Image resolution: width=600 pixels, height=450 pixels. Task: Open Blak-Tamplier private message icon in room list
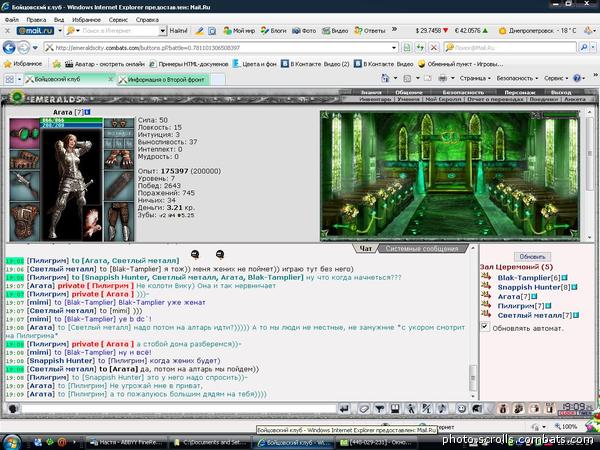pyautogui.click(x=486, y=277)
